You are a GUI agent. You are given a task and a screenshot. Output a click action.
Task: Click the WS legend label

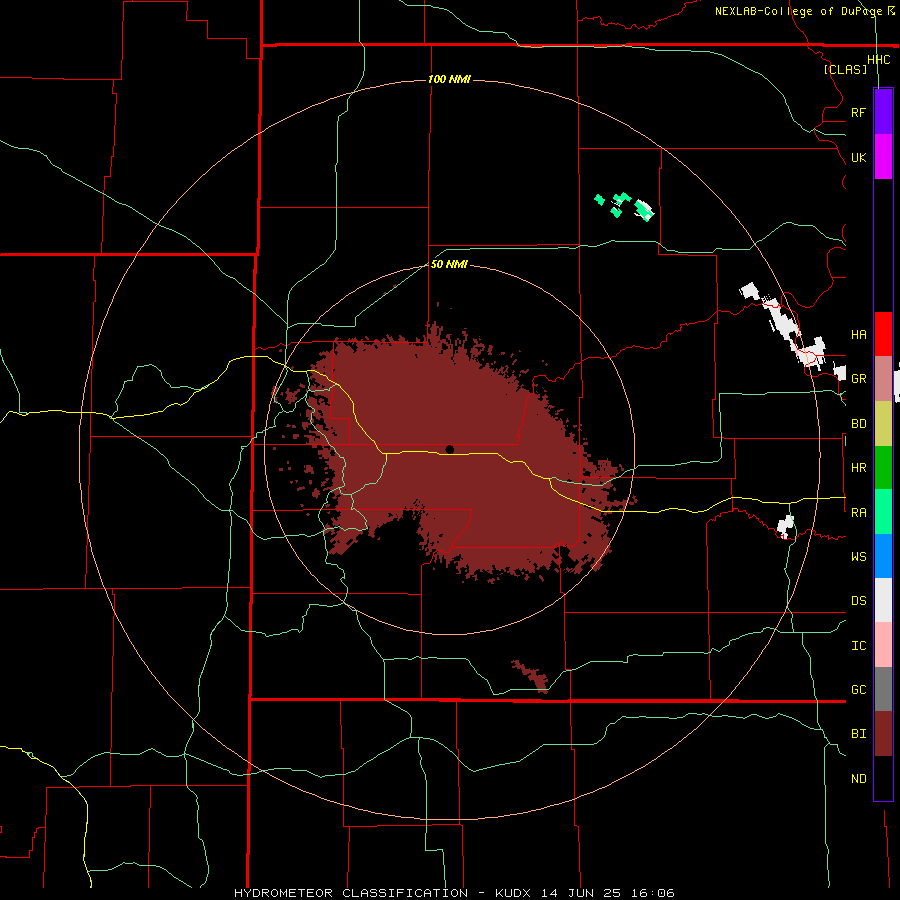[858, 557]
